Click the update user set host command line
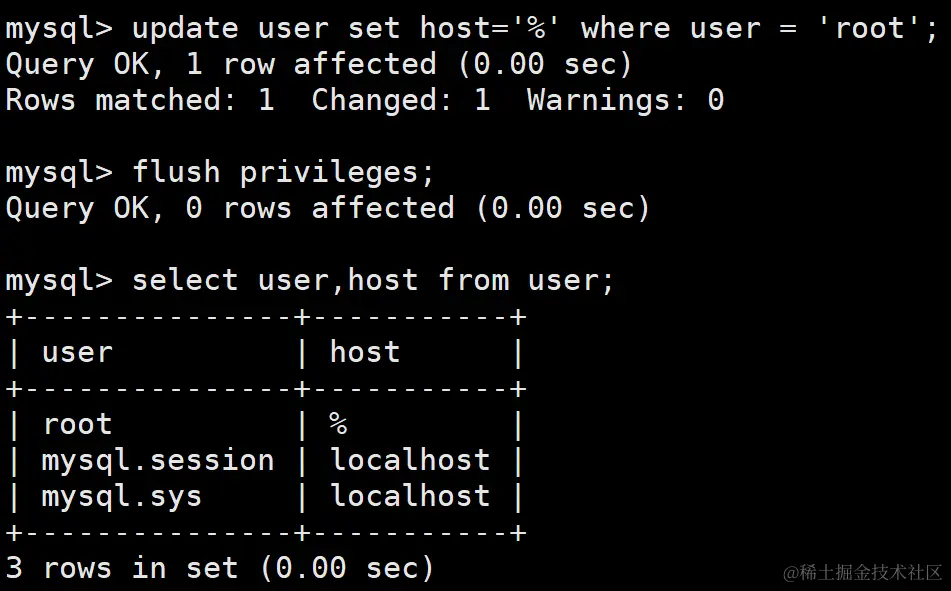The image size is (951, 591). coord(472,29)
